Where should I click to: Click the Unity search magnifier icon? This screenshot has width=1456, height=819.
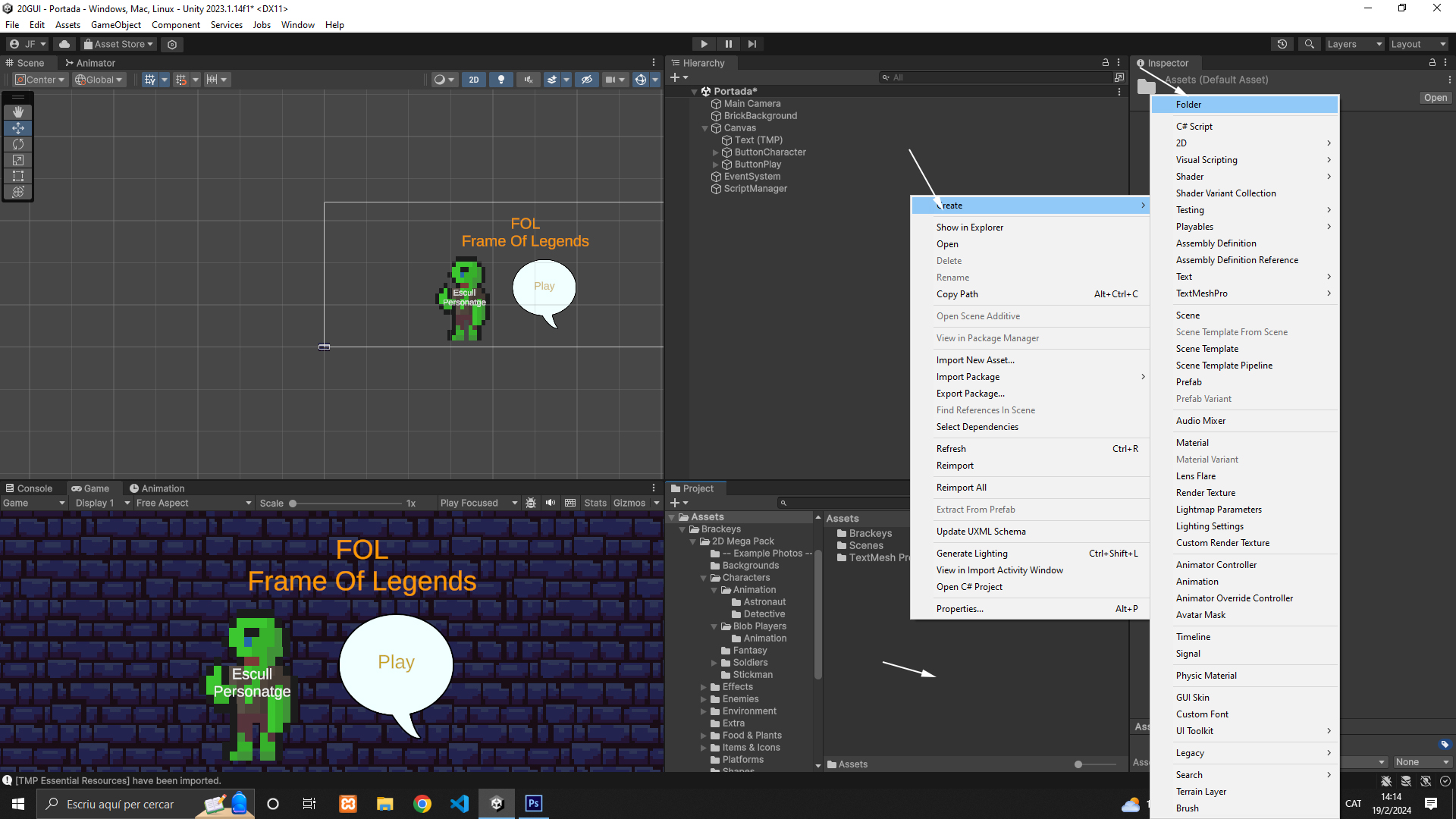point(1309,44)
